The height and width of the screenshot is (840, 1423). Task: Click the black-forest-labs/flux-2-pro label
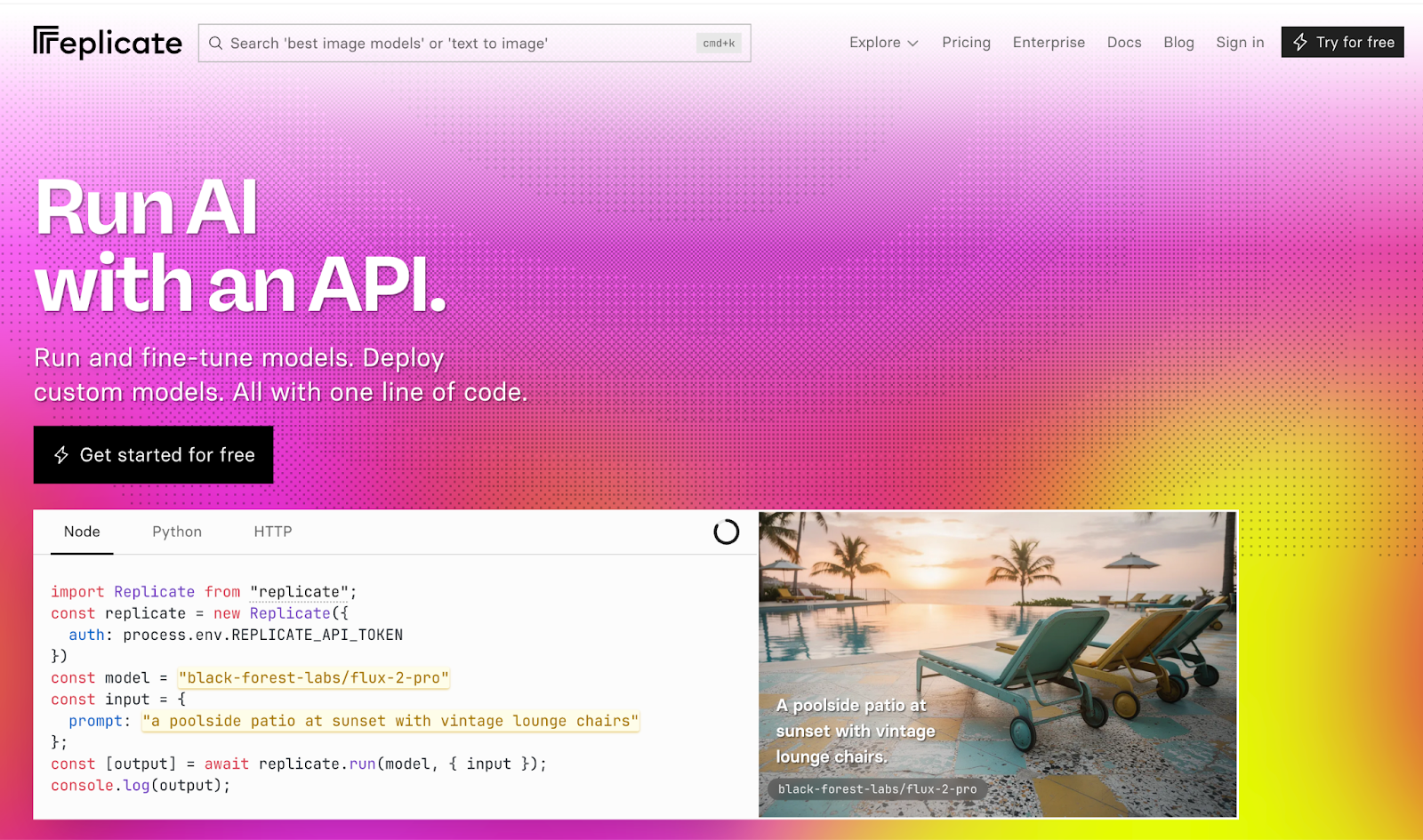876,789
